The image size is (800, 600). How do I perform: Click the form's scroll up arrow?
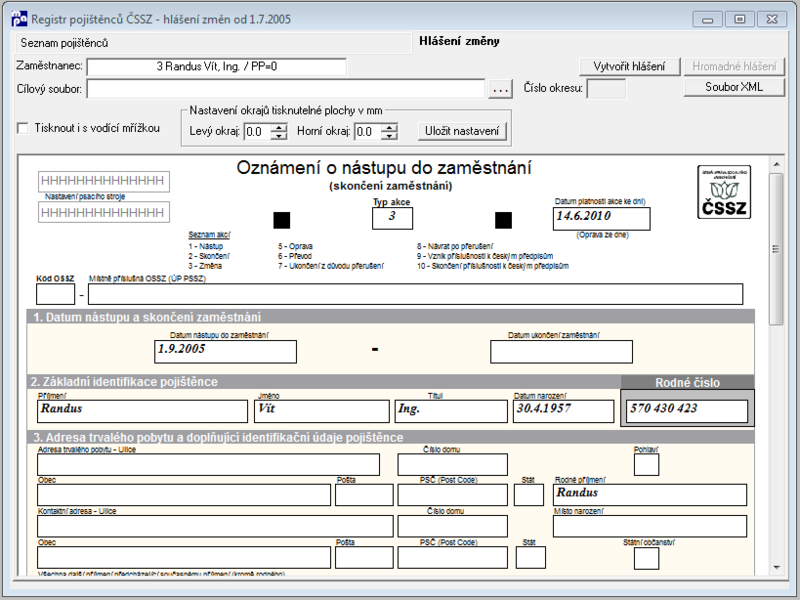tap(776, 164)
